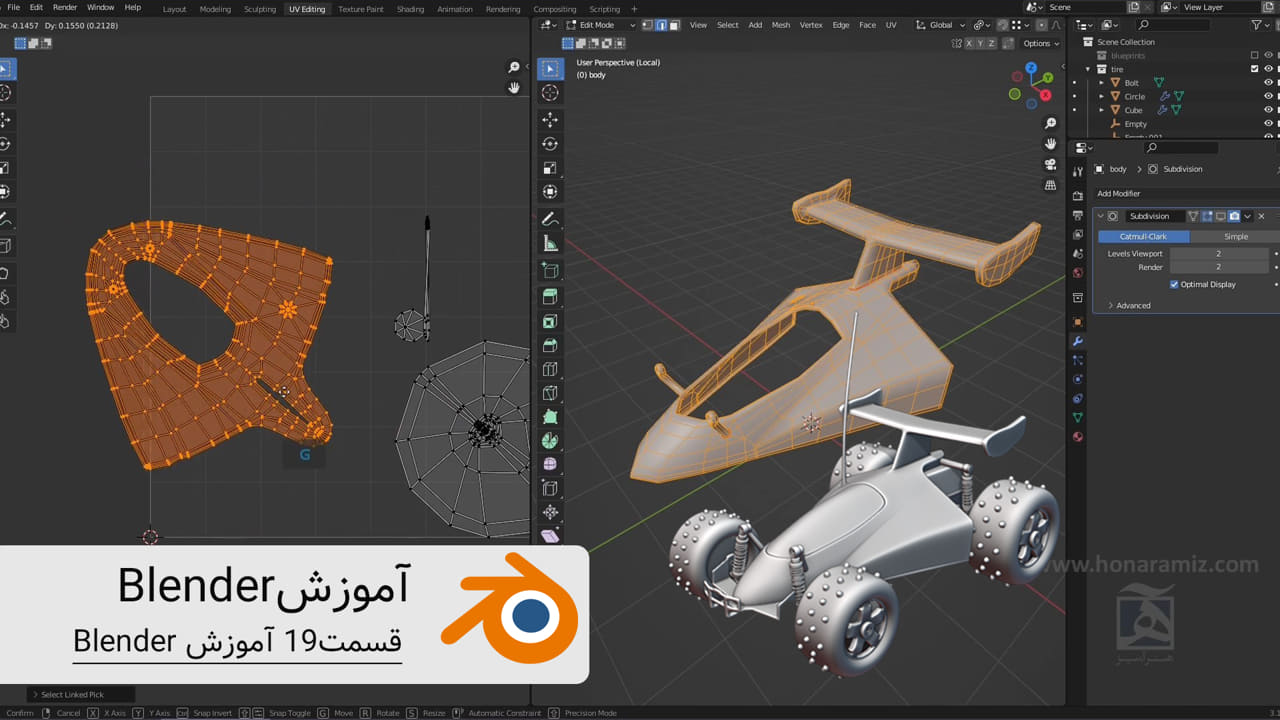
Task: Open the Vertex menu in viewport
Action: pos(811,25)
